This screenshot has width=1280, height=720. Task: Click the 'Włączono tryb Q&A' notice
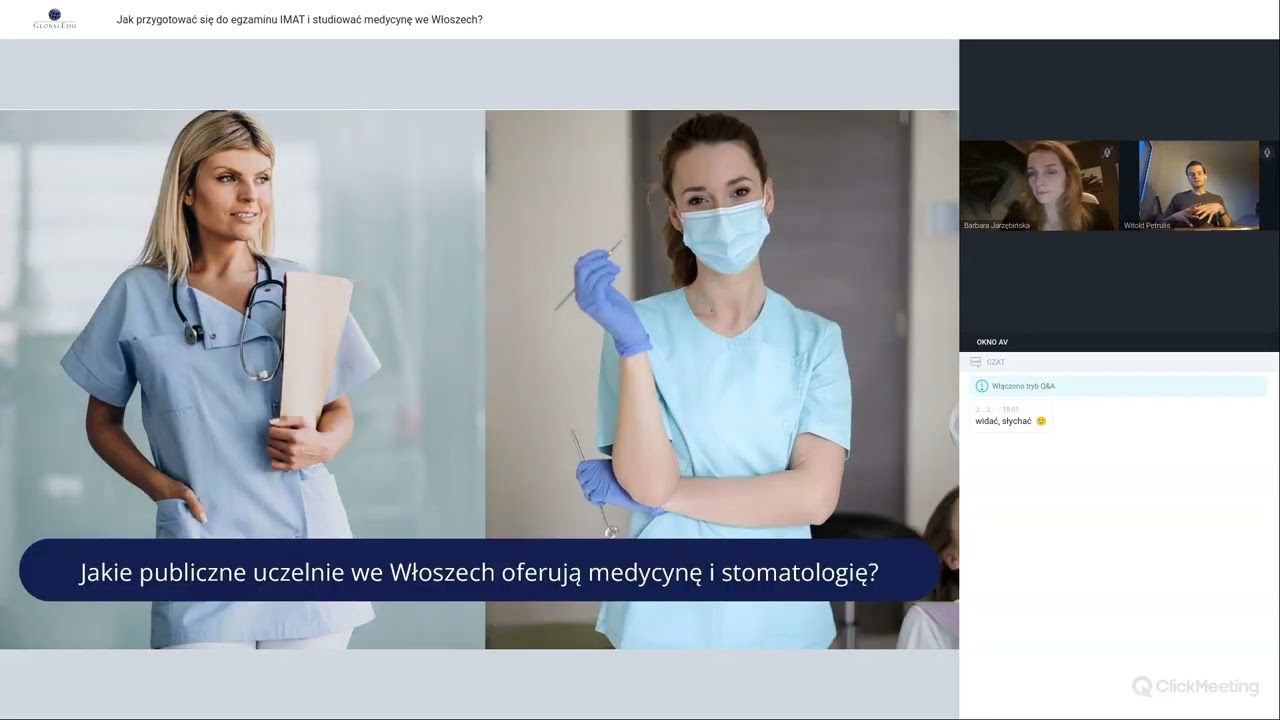tap(1118, 386)
